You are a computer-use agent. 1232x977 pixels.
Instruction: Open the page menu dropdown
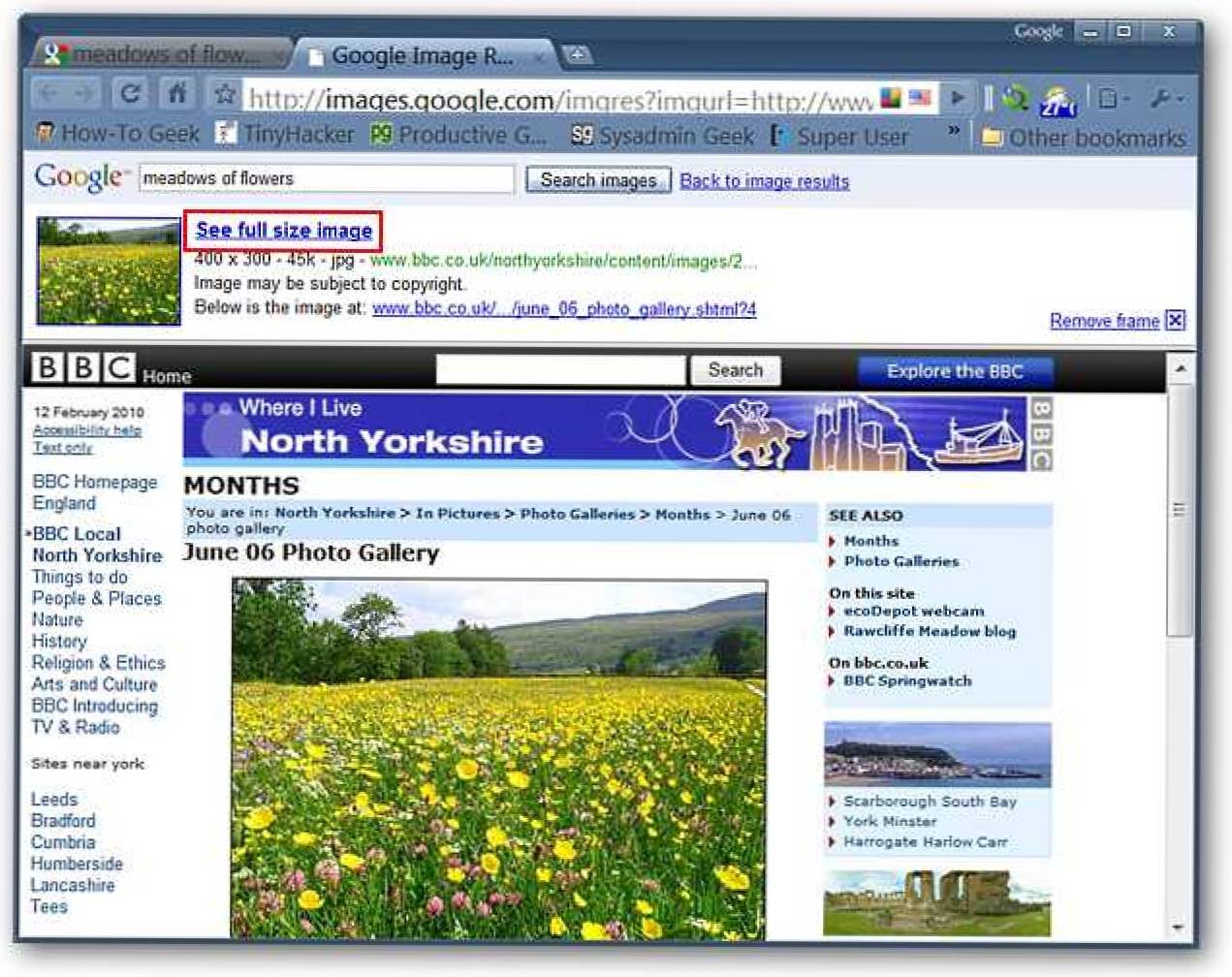click(1114, 98)
